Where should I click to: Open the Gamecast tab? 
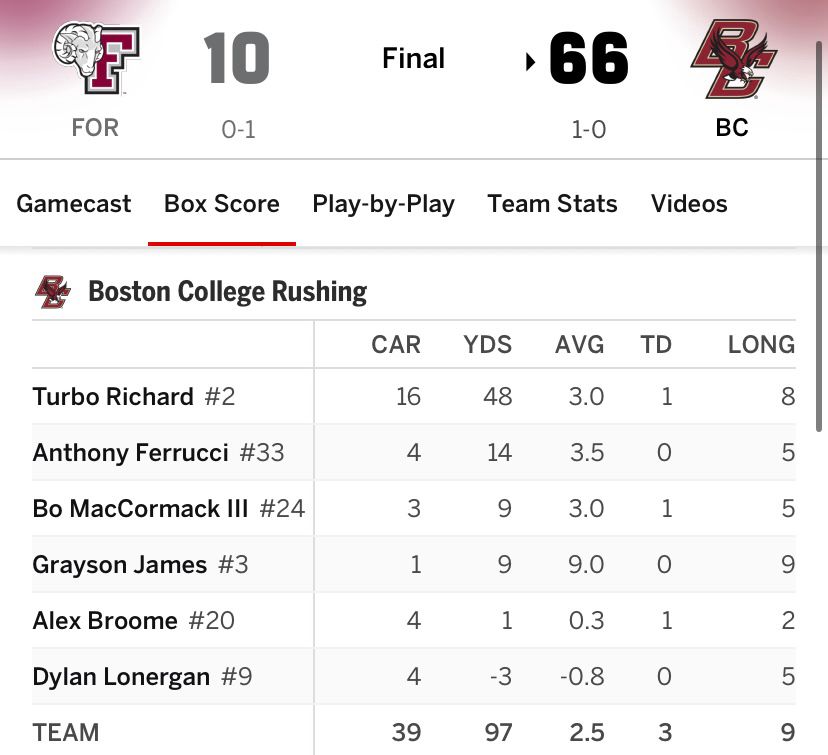[74, 204]
